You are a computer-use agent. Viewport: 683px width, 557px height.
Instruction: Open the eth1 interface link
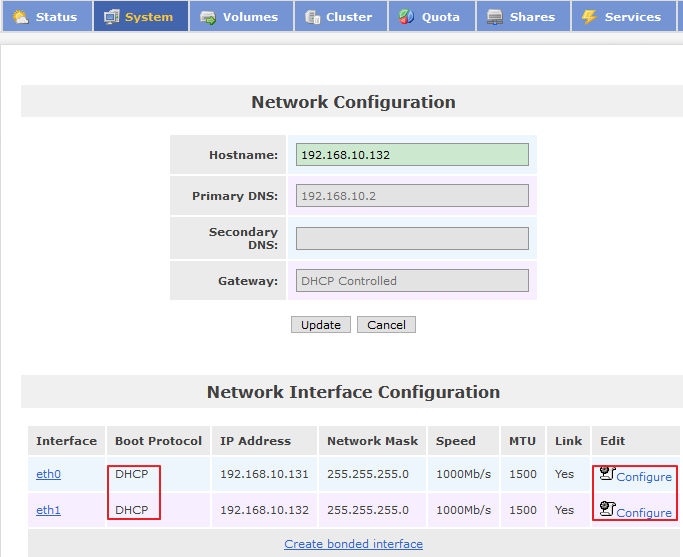[48, 510]
